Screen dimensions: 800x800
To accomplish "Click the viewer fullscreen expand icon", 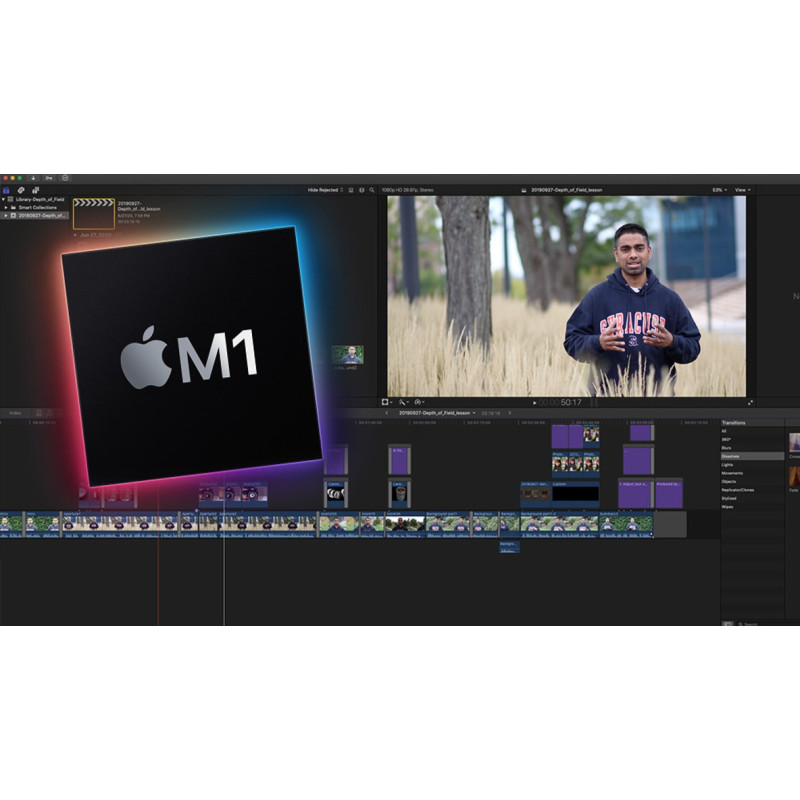I will point(750,402).
